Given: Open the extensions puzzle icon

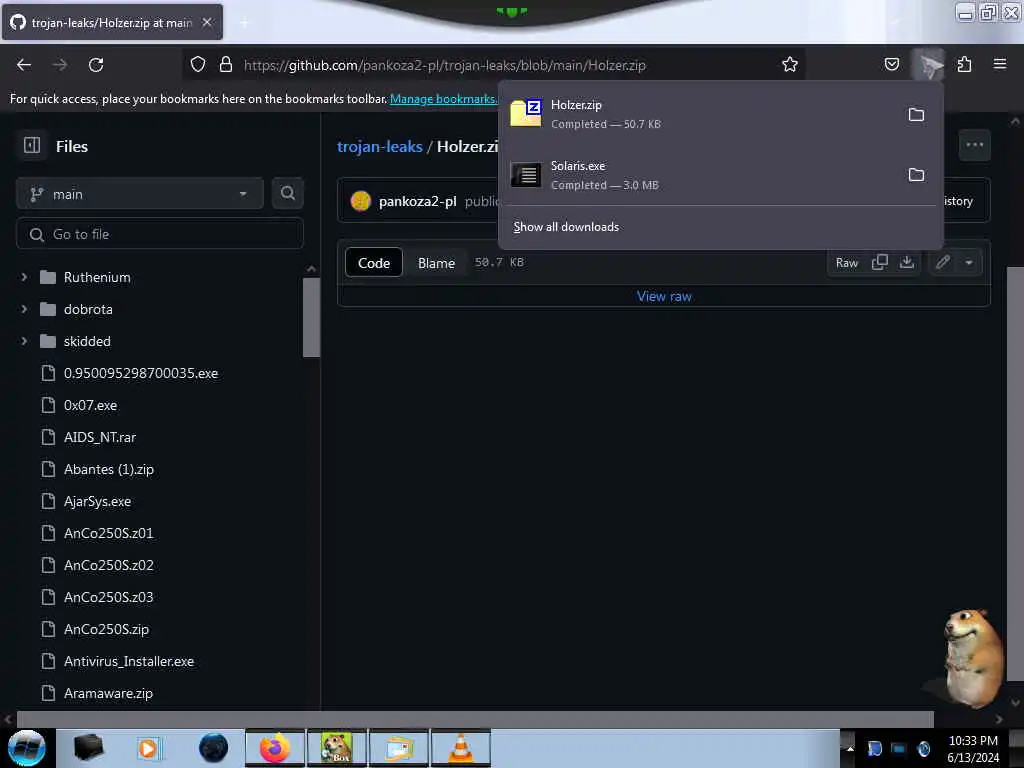Looking at the screenshot, I should (x=964, y=64).
